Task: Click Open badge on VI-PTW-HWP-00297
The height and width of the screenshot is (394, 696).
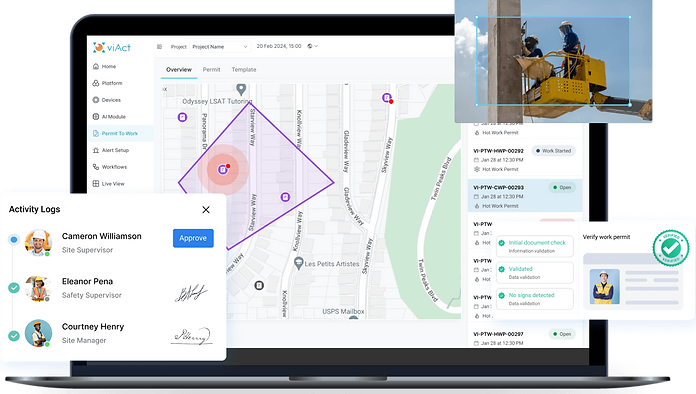Action: [x=562, y=334]
